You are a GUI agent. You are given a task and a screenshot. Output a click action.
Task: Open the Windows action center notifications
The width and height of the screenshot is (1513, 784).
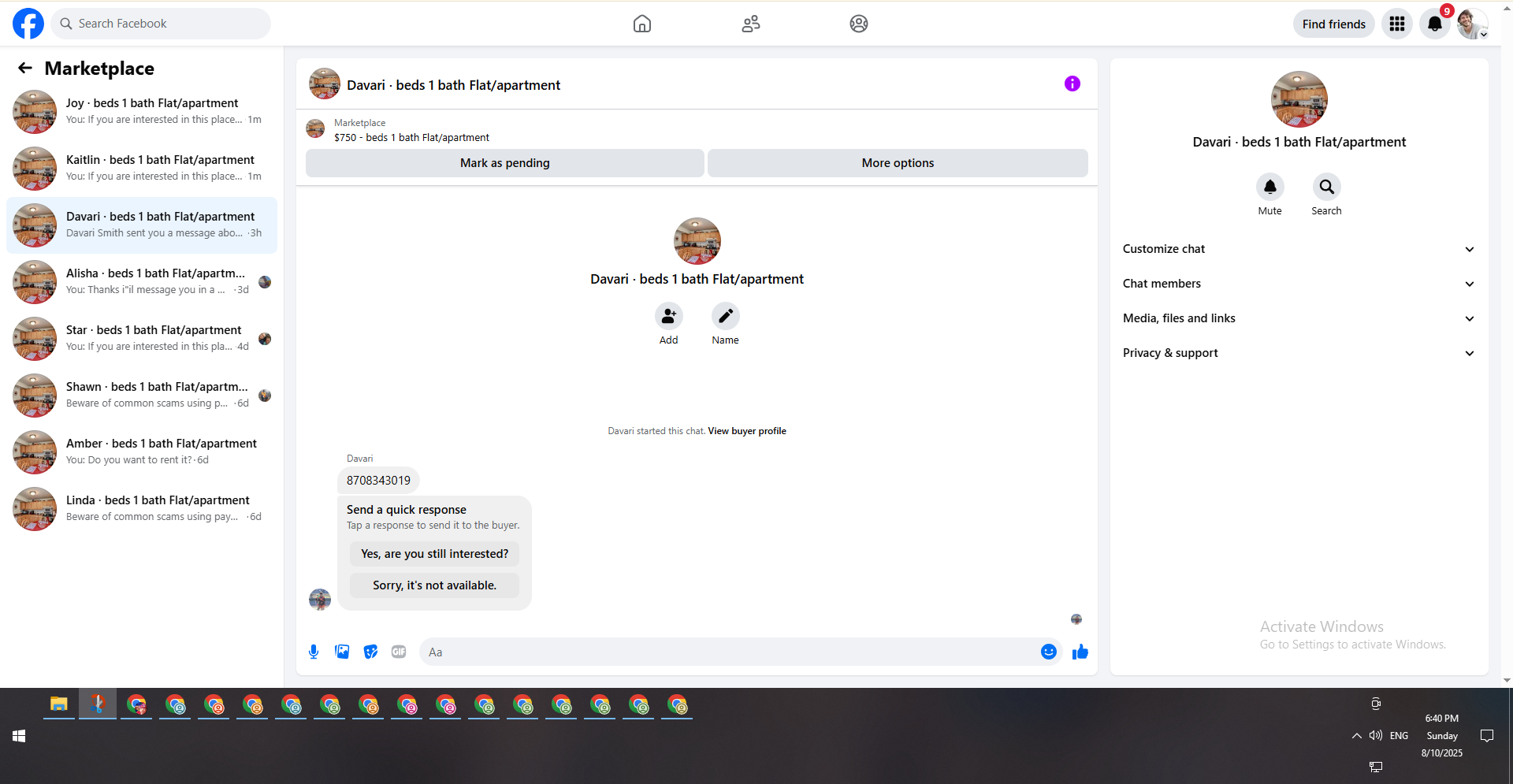[x=1487, y=736]
